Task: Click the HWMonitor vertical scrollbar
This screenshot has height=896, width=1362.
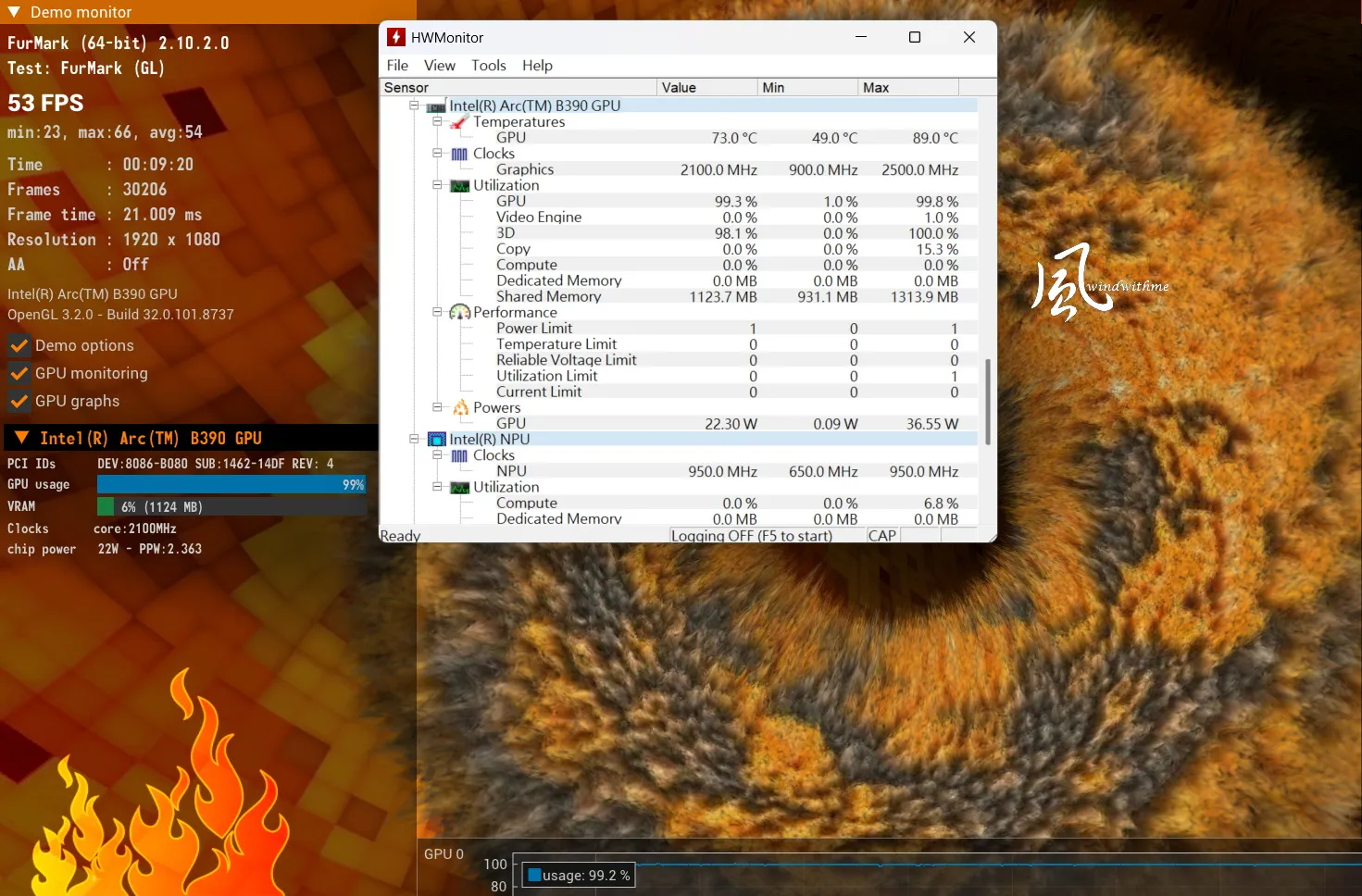Action: [x=988, y=402]
